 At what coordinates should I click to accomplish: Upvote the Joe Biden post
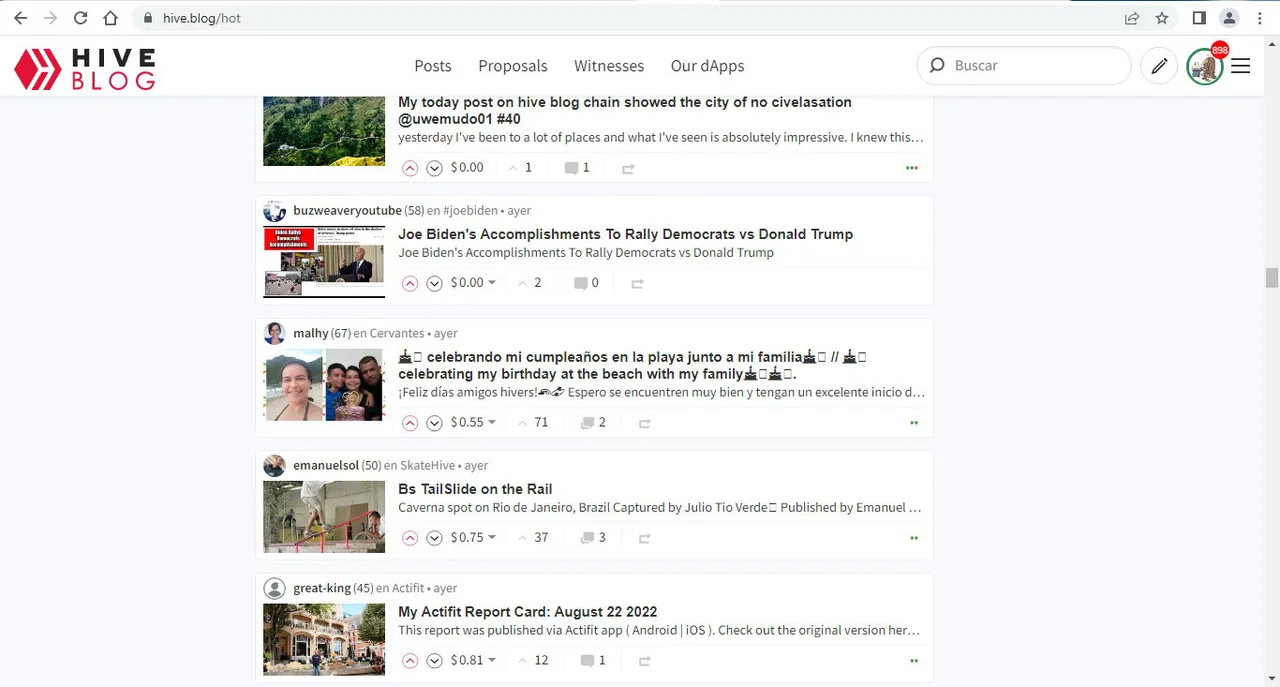point(410,283)
